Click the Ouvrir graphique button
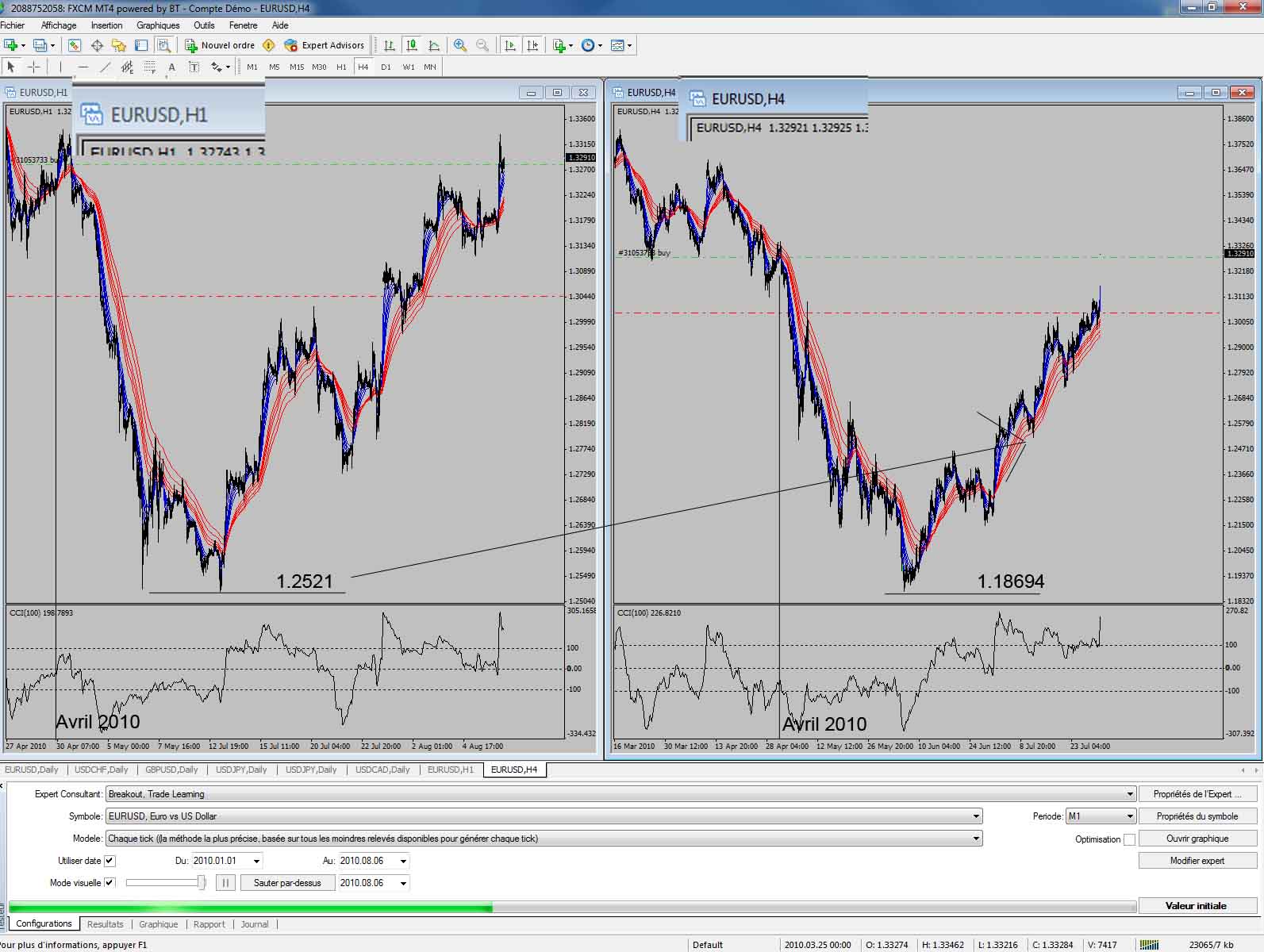1264x952 pixels. (1197, 839)
